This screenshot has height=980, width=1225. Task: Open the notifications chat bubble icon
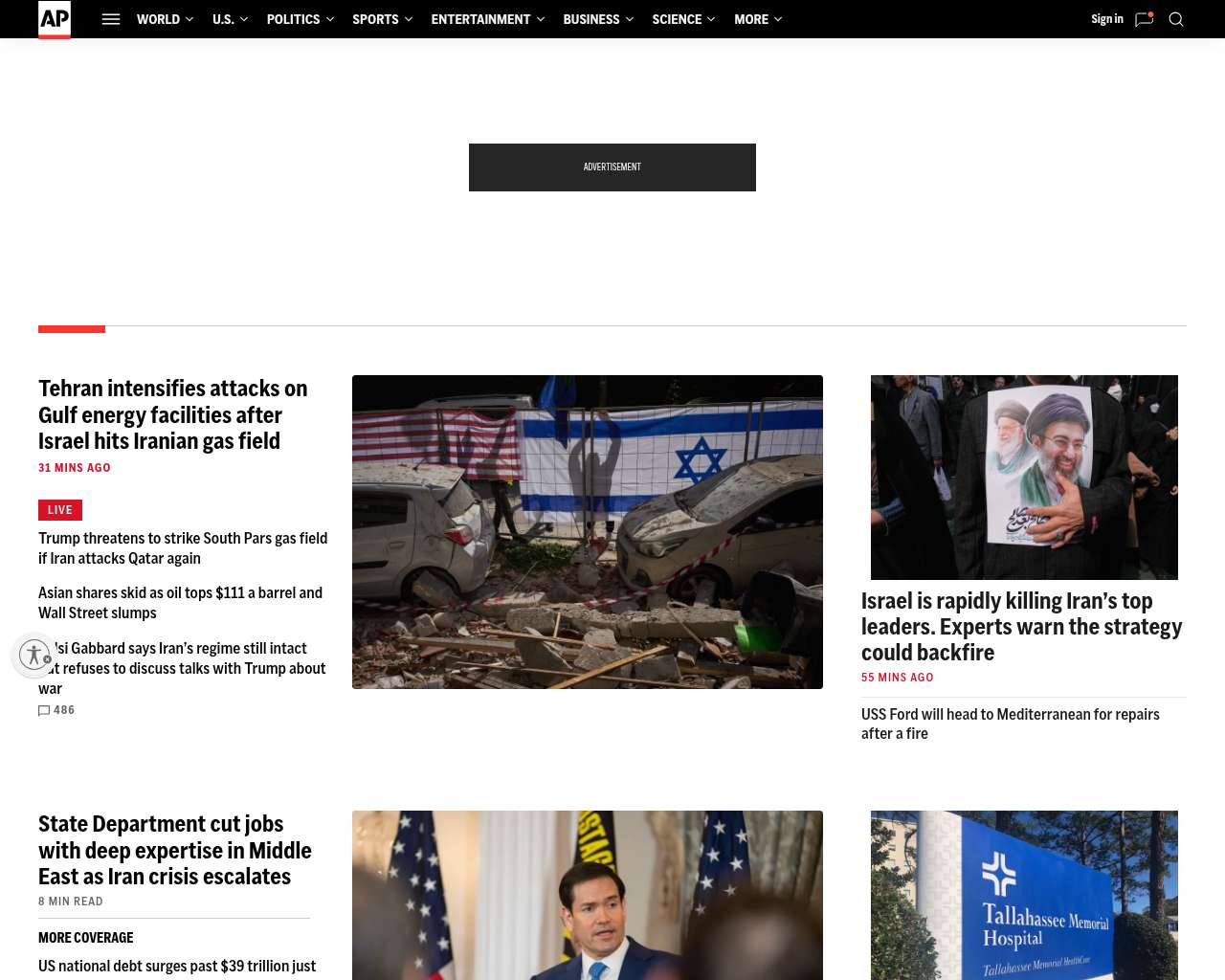point(1144,19)
